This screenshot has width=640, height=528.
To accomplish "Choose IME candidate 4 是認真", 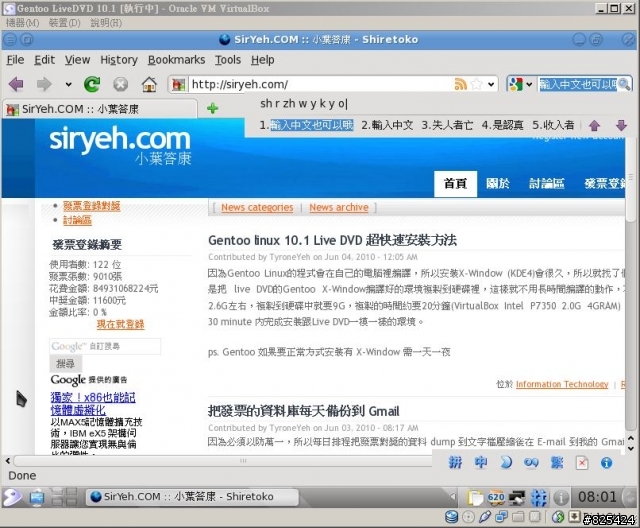I will [502, 125].
